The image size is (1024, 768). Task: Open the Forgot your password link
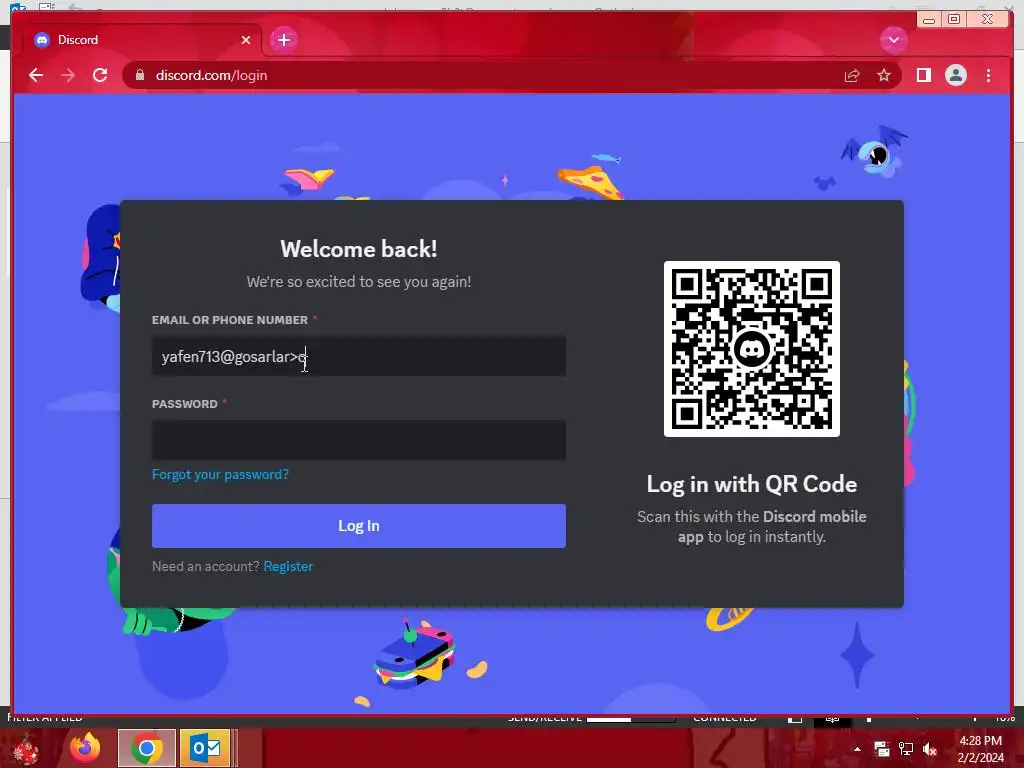(220, 474)
